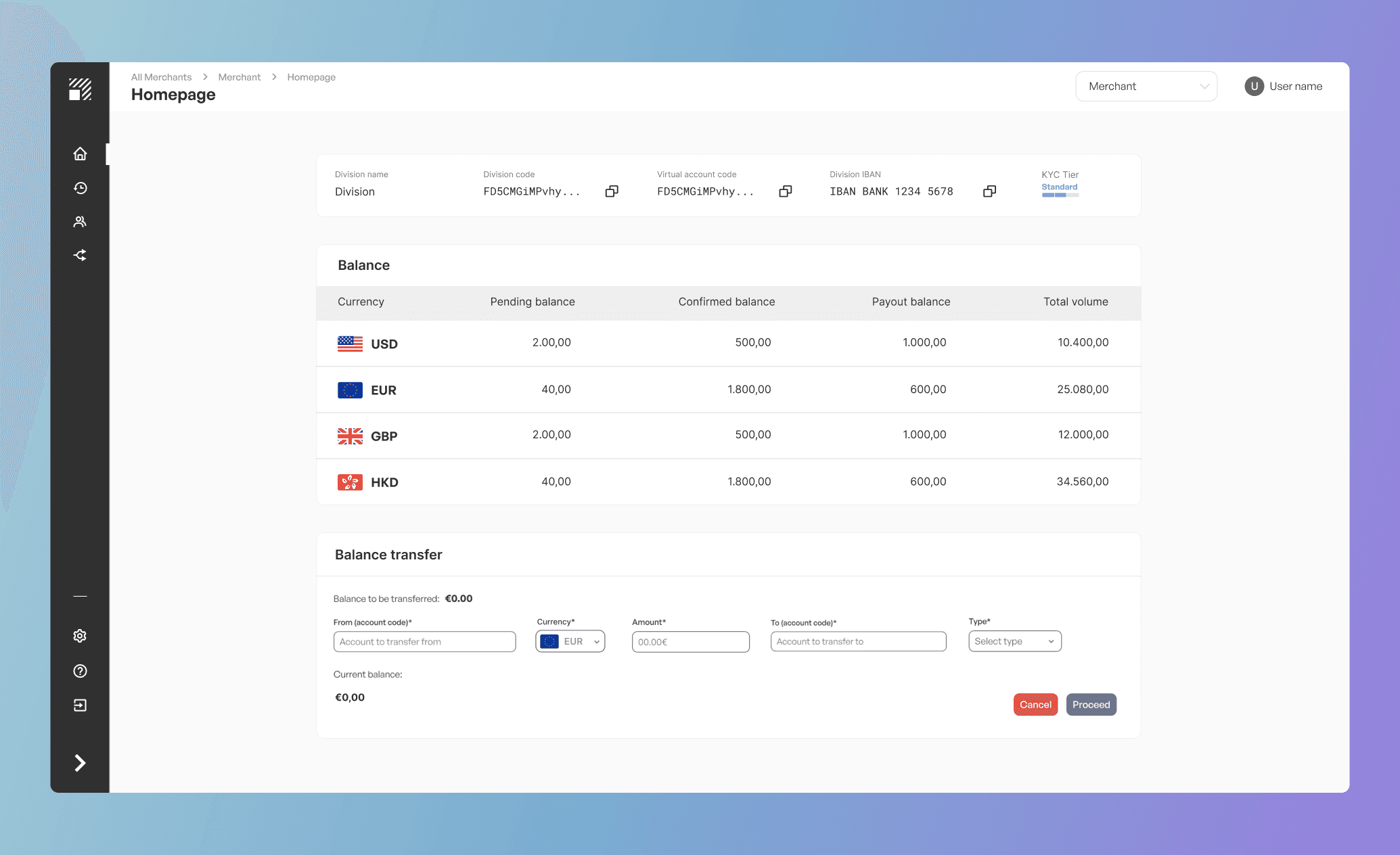Open the Merchant dropdown in header
The height and width of the screenshot is (855, 1400).
pyautogui.click(x=1146, y=87)
